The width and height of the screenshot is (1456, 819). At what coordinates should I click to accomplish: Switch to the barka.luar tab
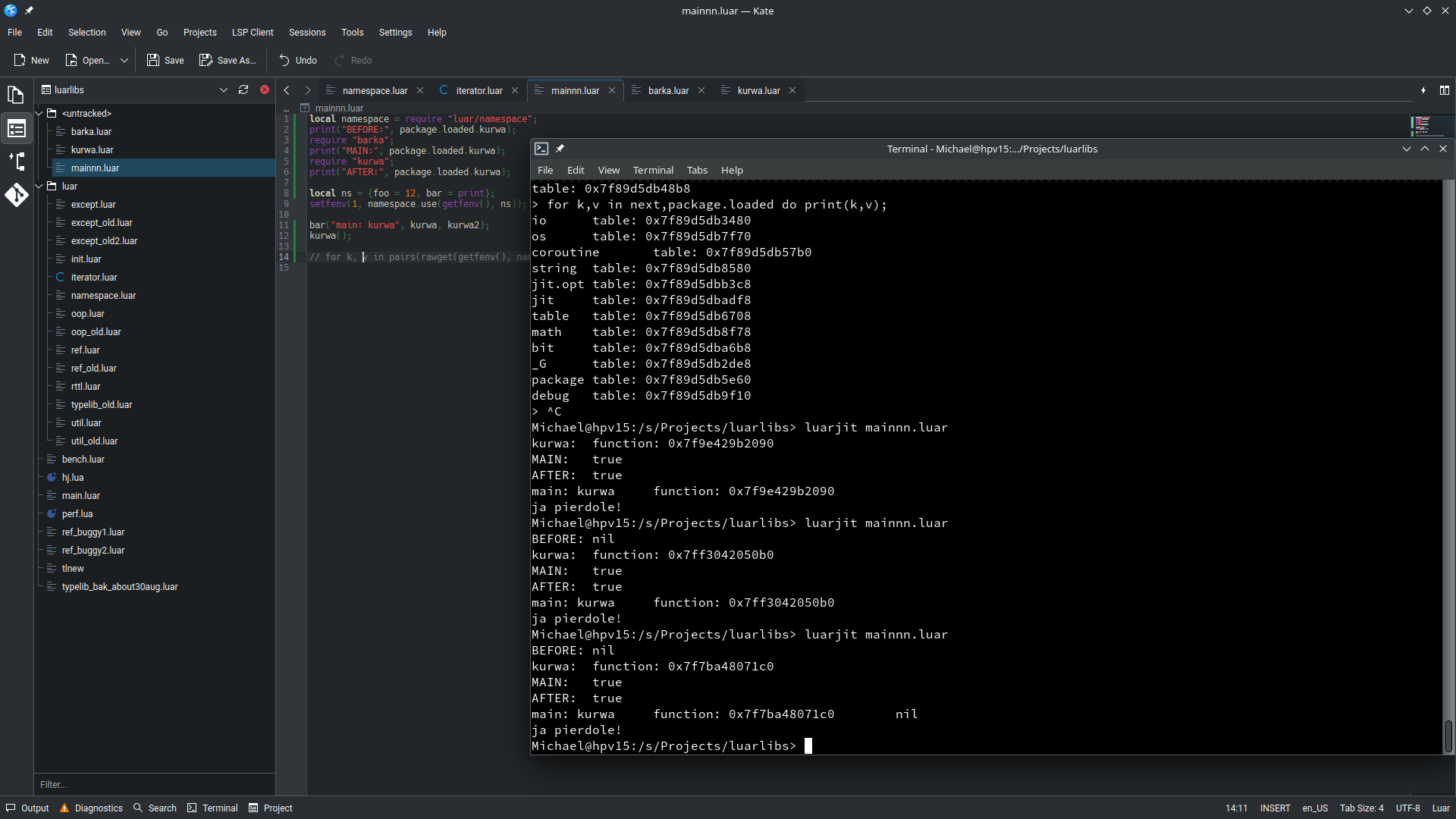coord(667,90)
